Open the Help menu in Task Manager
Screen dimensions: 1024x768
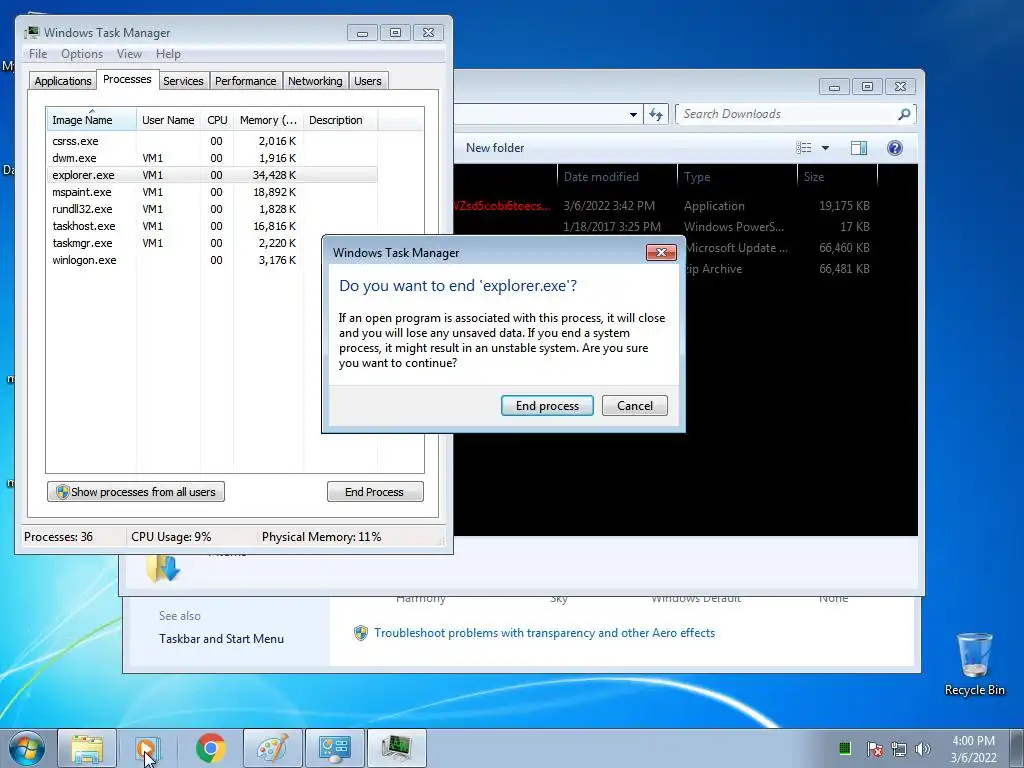pos(168,54)
